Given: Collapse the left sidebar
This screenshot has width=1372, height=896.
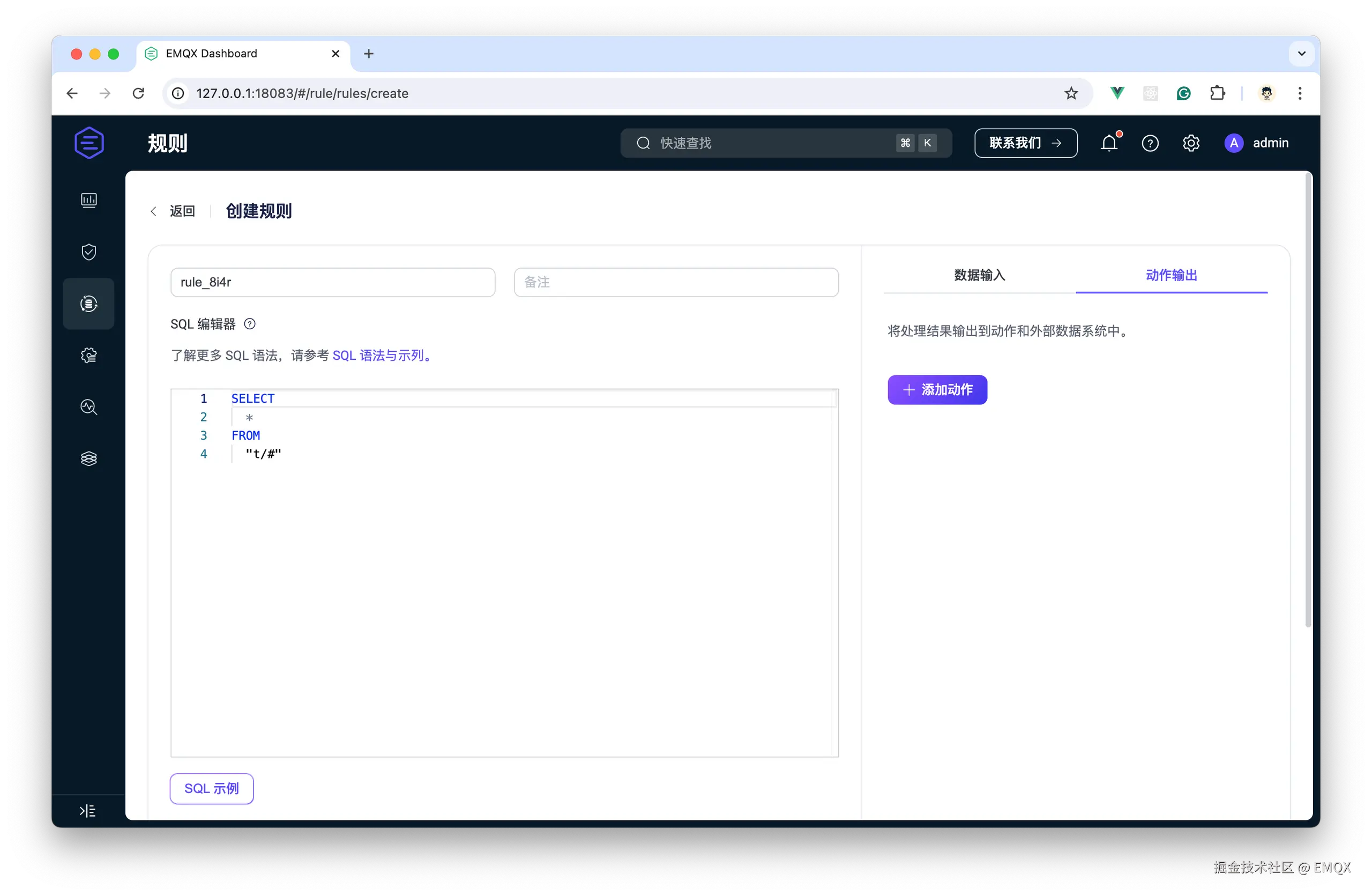Looking at the screenshot, I should click(87, 810).
